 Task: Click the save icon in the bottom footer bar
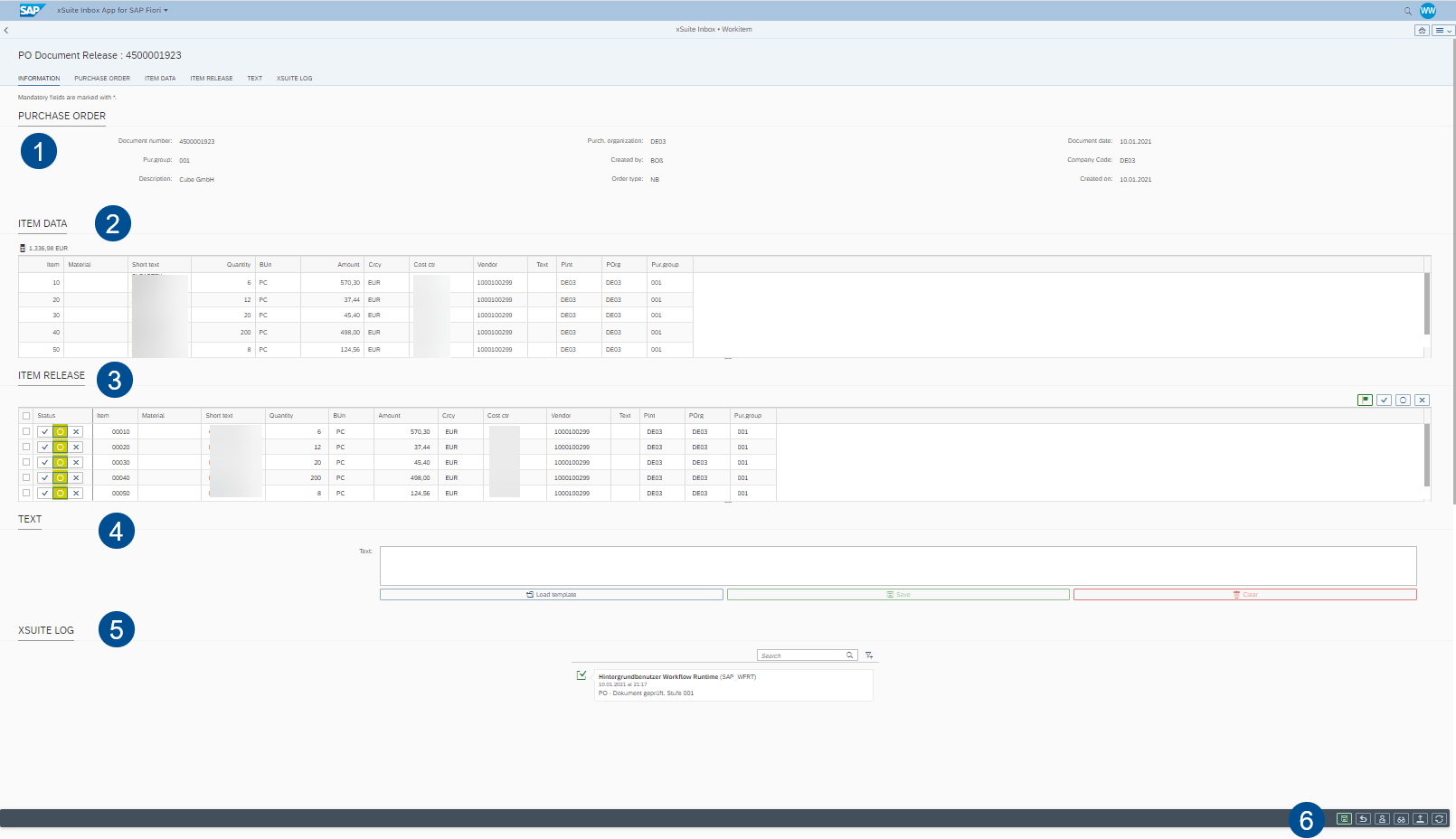tap(1345, 817)
